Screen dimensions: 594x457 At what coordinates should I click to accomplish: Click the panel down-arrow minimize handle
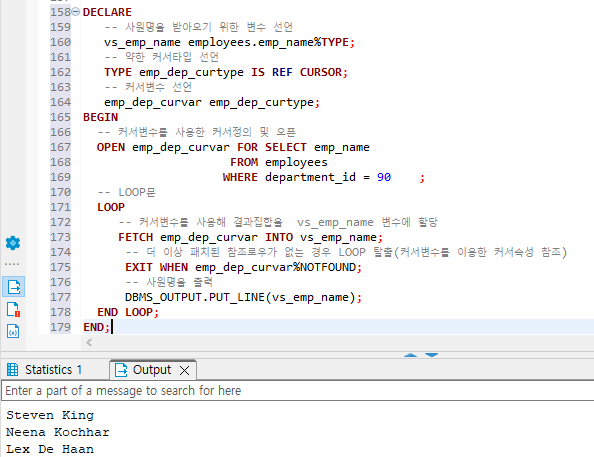431,355
